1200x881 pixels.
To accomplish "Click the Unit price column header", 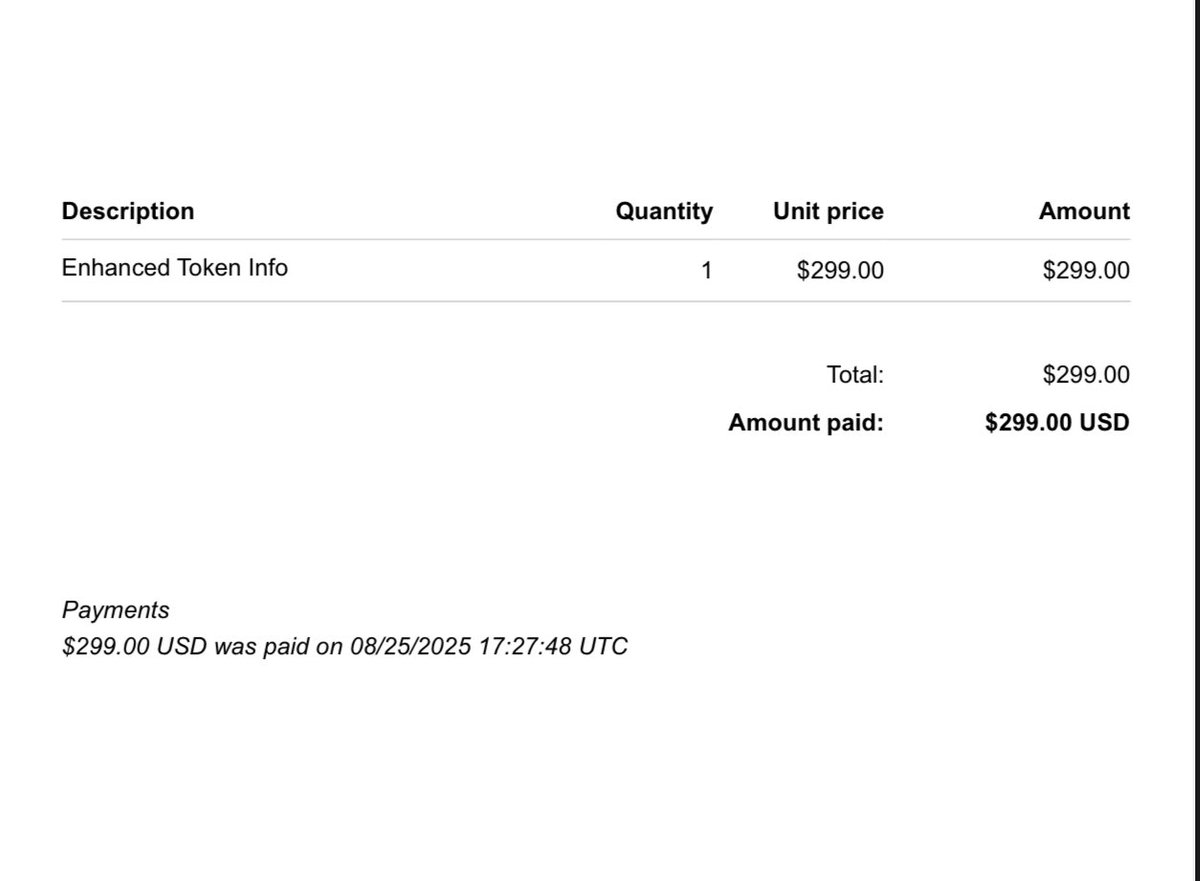I will pos(828,211).
